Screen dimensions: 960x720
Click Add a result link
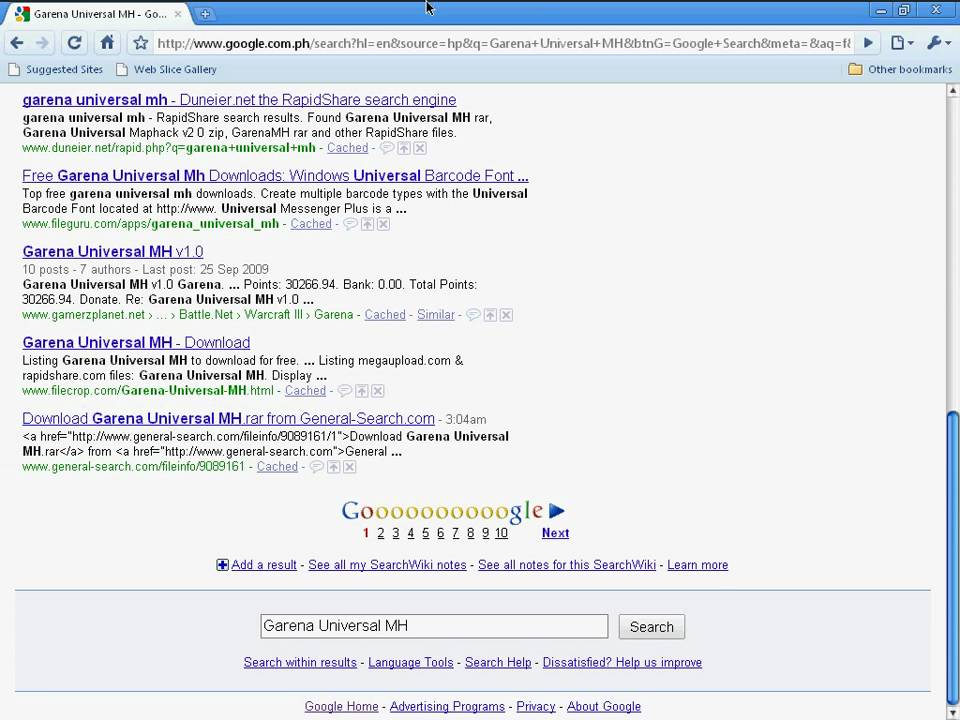click(x=264, y=565)
